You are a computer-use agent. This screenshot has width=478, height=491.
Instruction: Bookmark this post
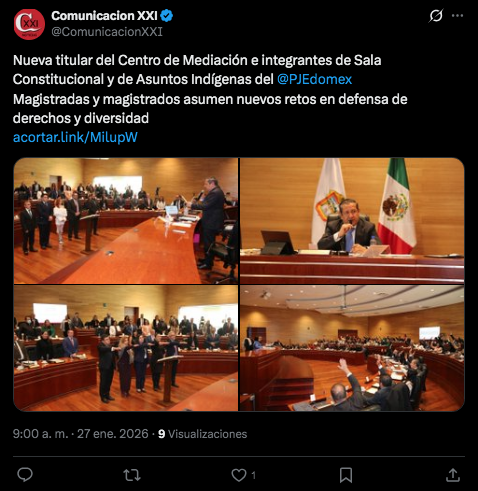346,475
